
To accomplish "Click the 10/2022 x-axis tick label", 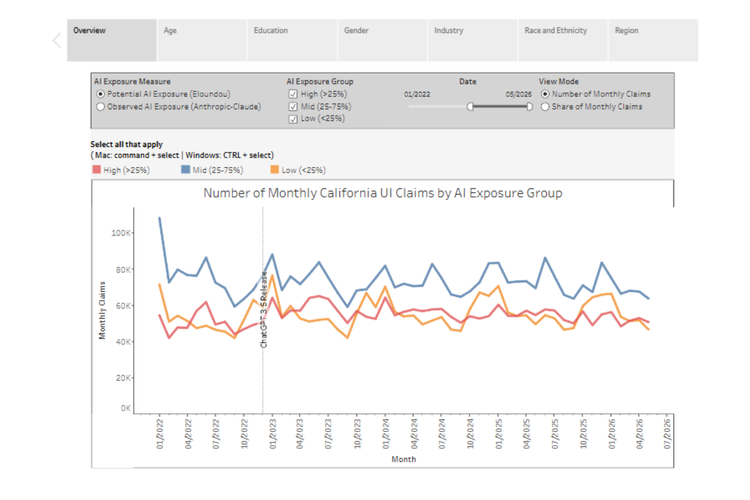I will click(244, 434).
